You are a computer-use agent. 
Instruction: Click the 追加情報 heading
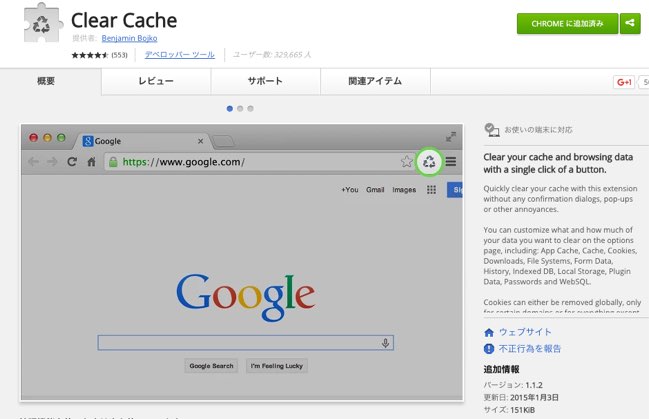pos(501,369)
